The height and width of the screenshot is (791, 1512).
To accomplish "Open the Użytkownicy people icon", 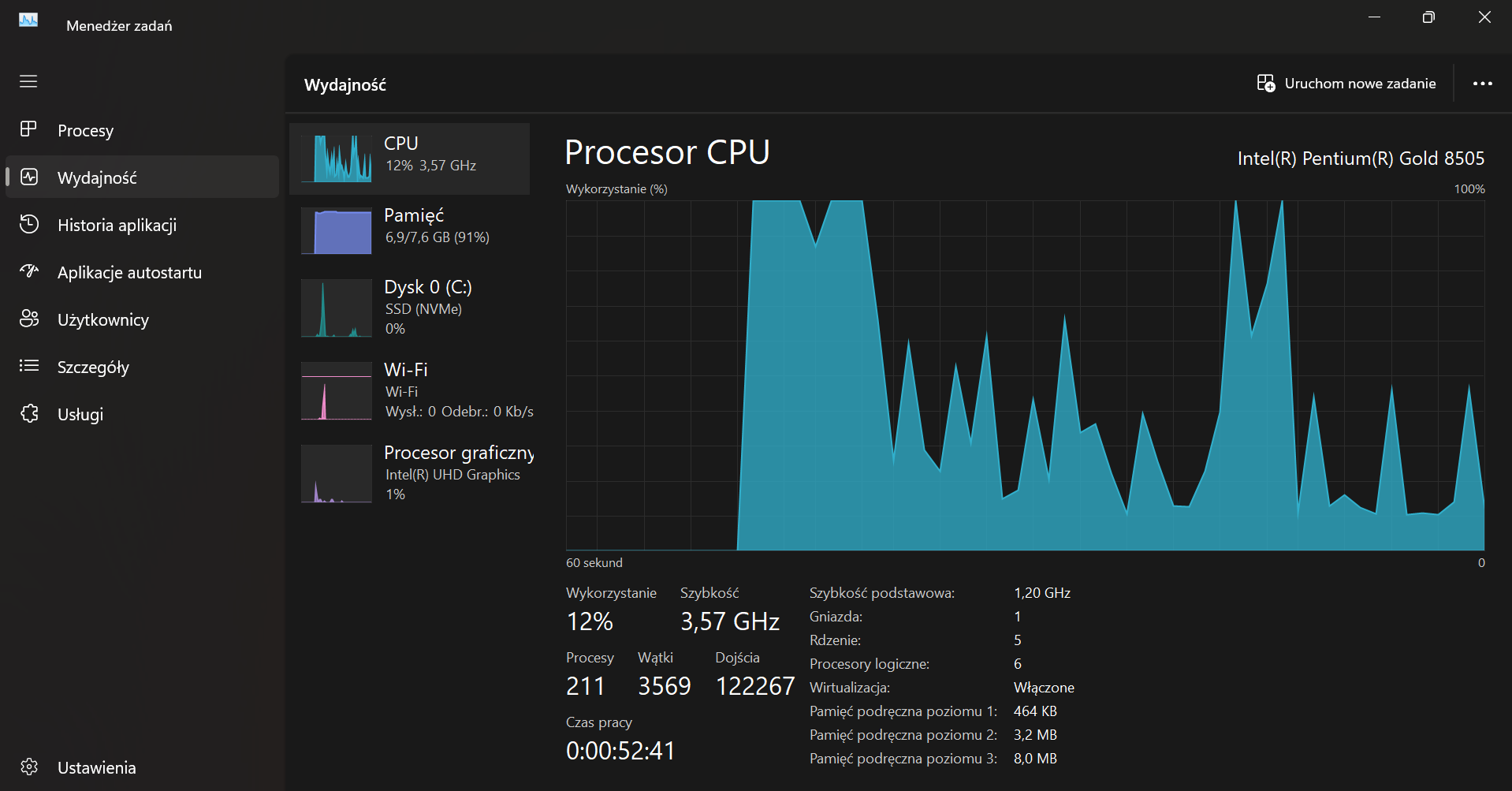I will (29, 319).
